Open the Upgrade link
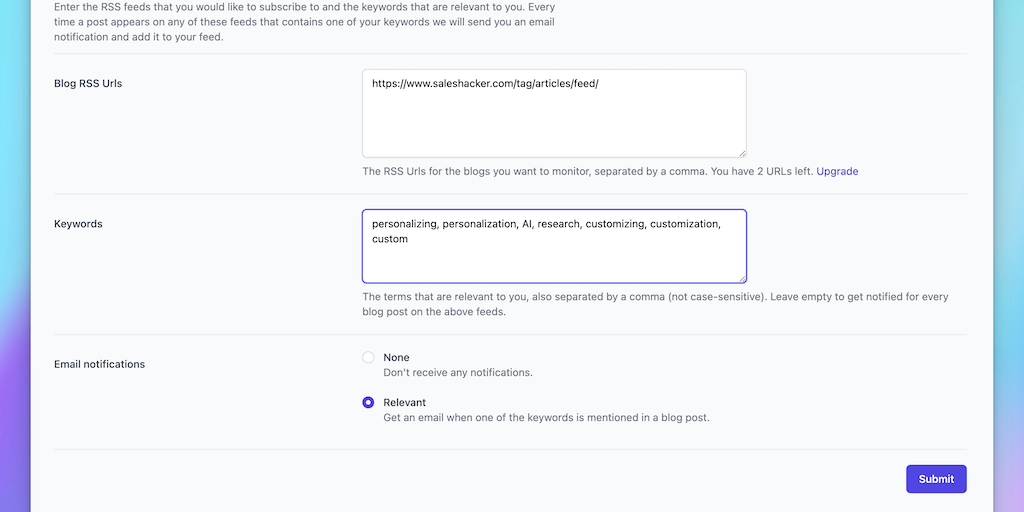Viewport: 1024px width, 512px height. coord(837,171)
